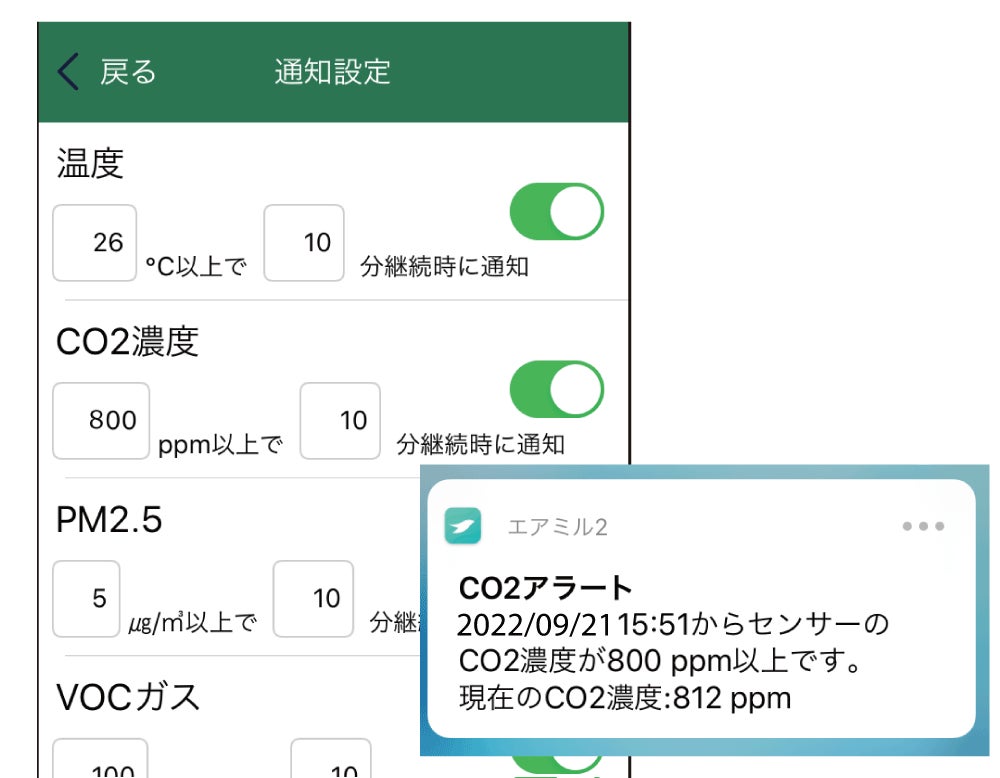Select the CO2 threshold field showing 800
Image resolution: width=1000 pixels, height=778 pixels.
101,420
